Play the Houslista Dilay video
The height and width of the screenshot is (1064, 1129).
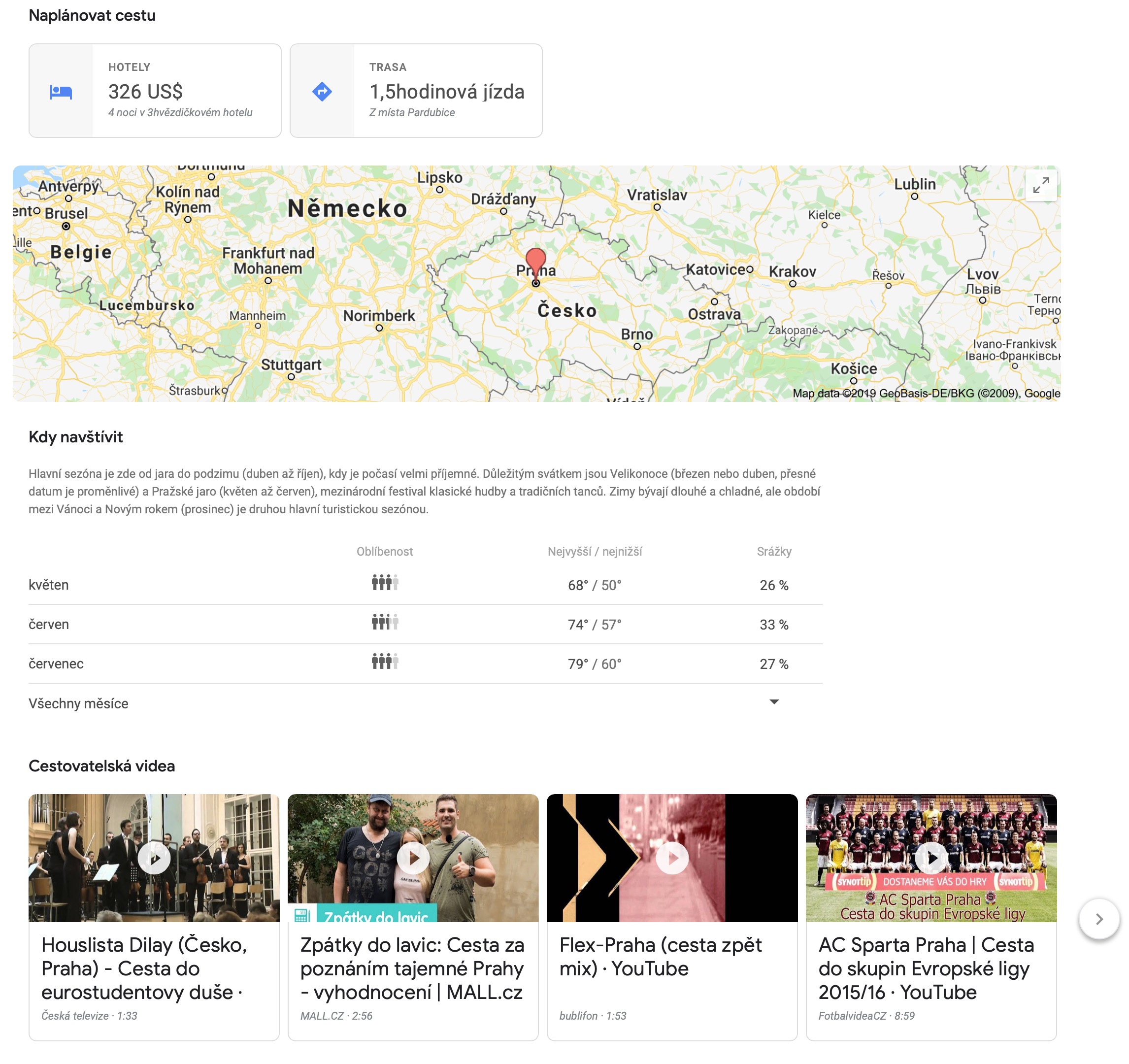154,858
